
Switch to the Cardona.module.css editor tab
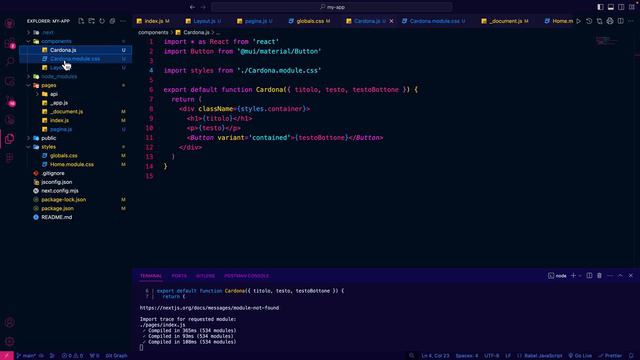point(434,21)
